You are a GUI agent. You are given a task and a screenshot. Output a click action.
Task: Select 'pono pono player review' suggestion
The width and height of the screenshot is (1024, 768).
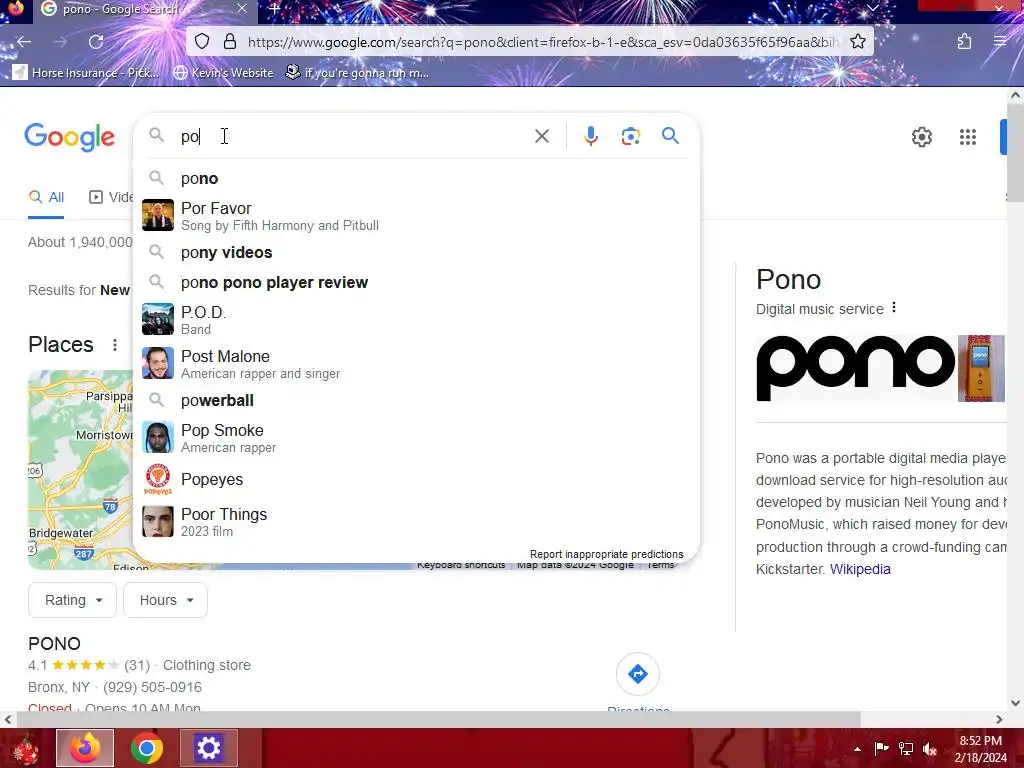tap(416, 282)
